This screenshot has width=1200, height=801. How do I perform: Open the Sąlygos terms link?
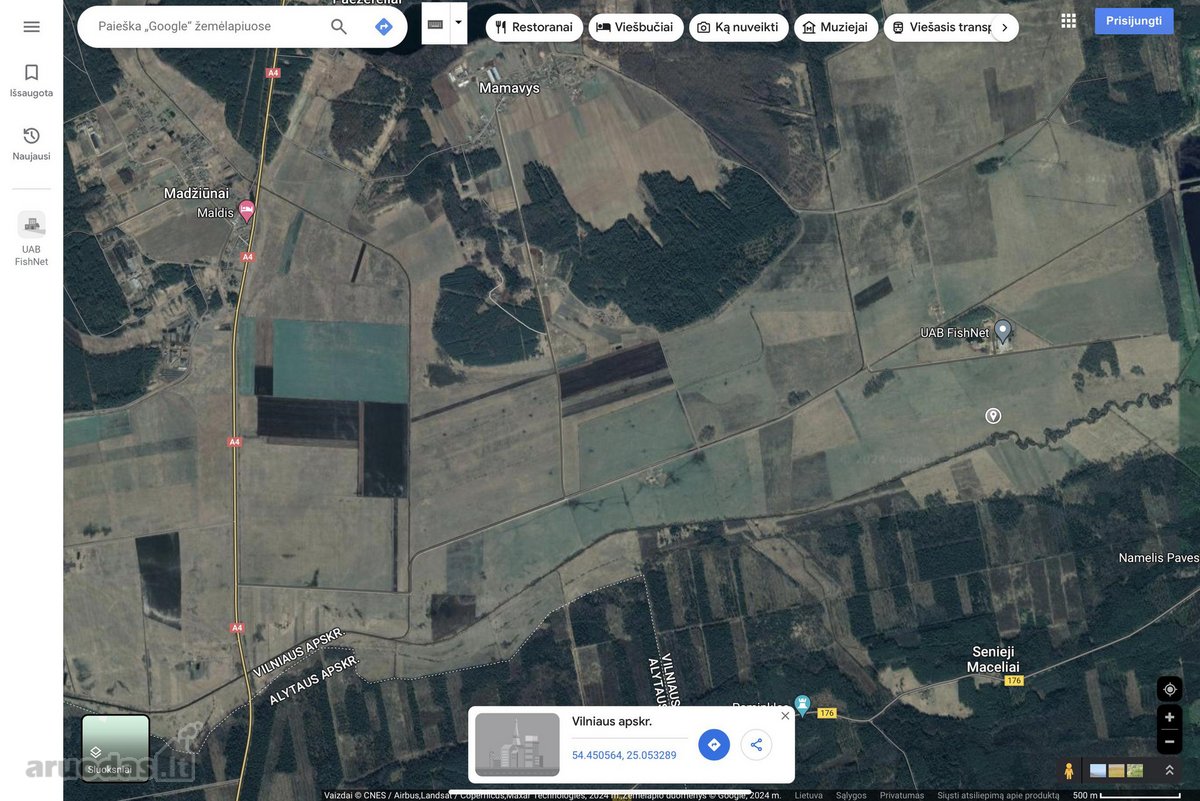point(851,795)
